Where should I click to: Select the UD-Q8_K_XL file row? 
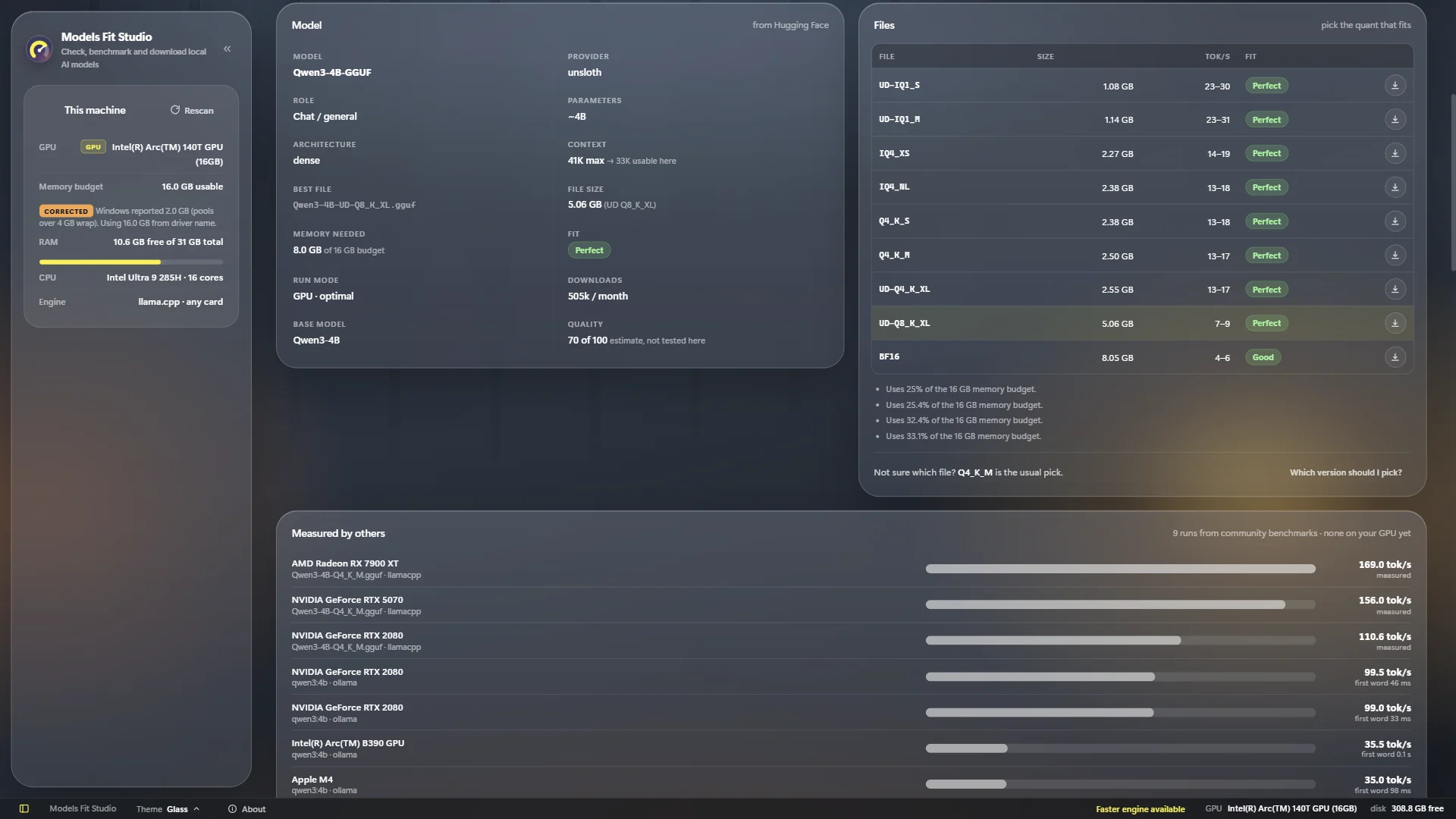click(x=1141, y=323)
